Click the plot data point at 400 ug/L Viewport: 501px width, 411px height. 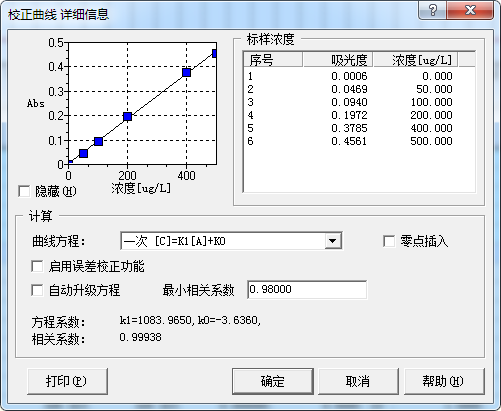tap(187, 72)
